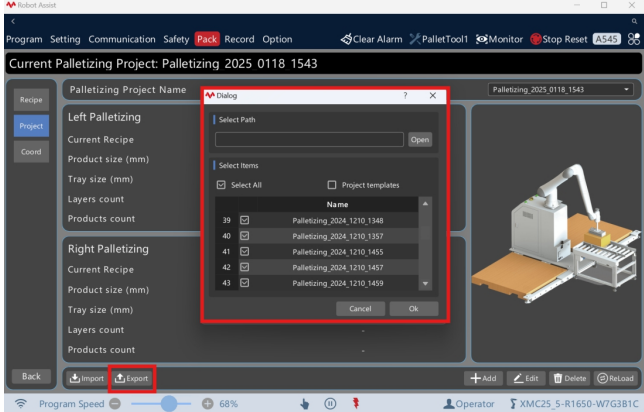Open the Safety menu
644x412 pixels.
[x=176, y=39]
